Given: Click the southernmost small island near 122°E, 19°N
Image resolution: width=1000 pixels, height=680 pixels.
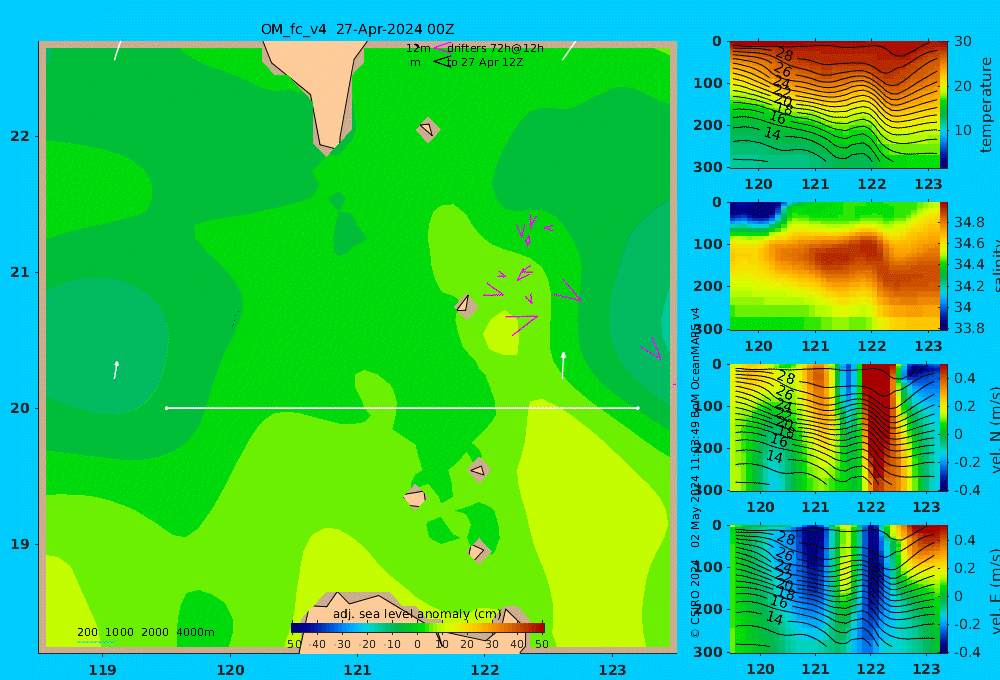Looking at the screenshot, I should [x=477, y=551].
